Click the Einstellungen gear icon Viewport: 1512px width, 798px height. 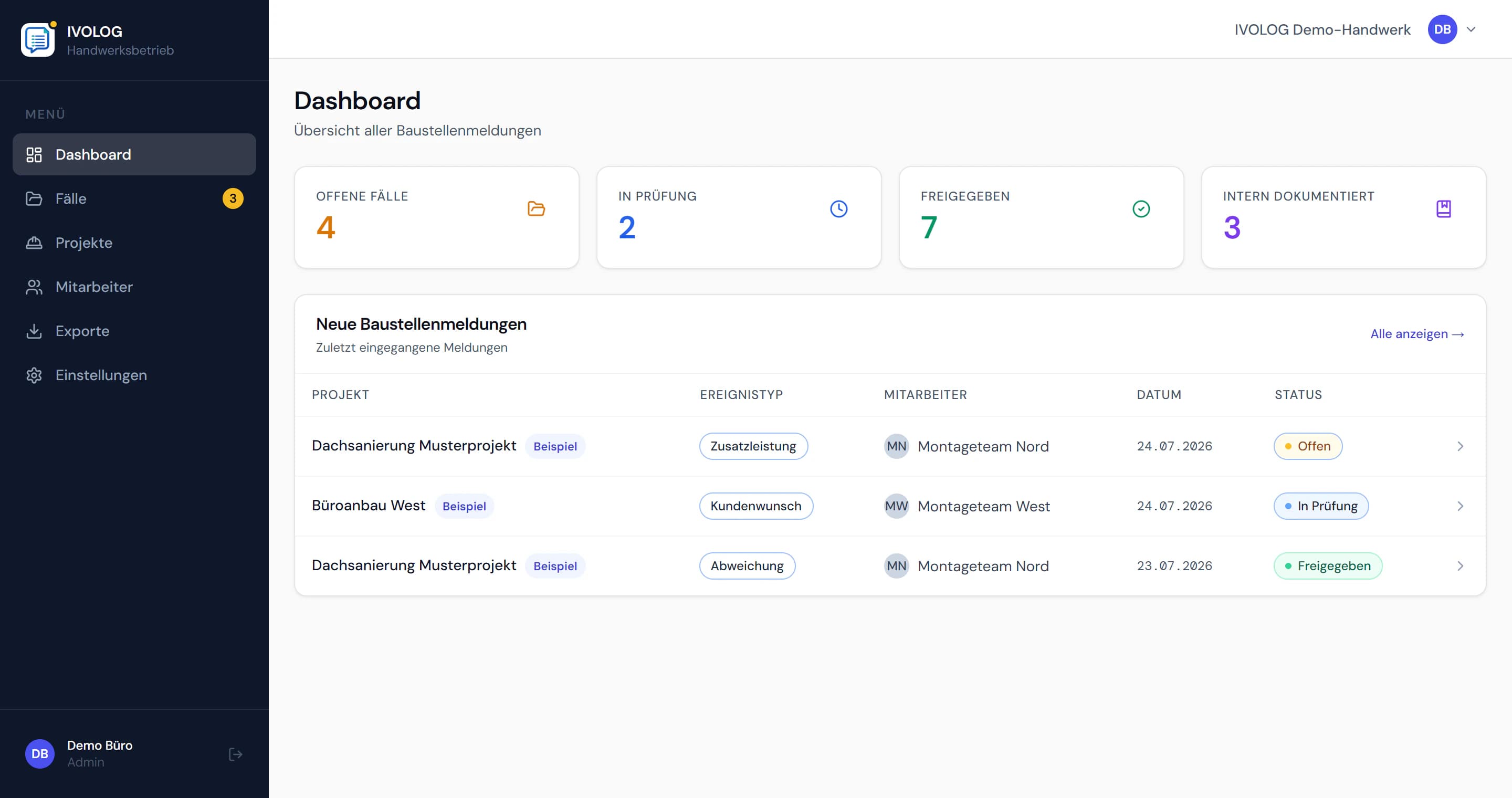tap(34, 375)
